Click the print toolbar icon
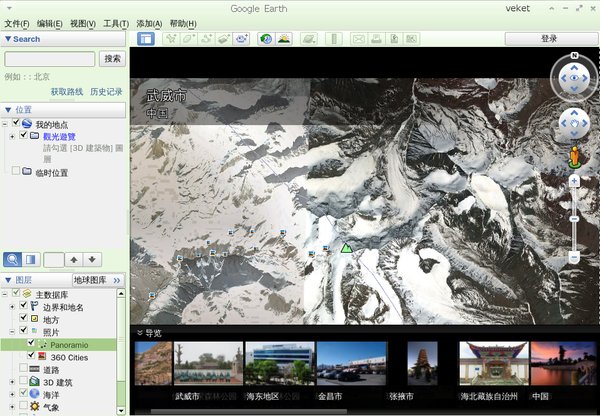600x416 pixels. (377, 39)
